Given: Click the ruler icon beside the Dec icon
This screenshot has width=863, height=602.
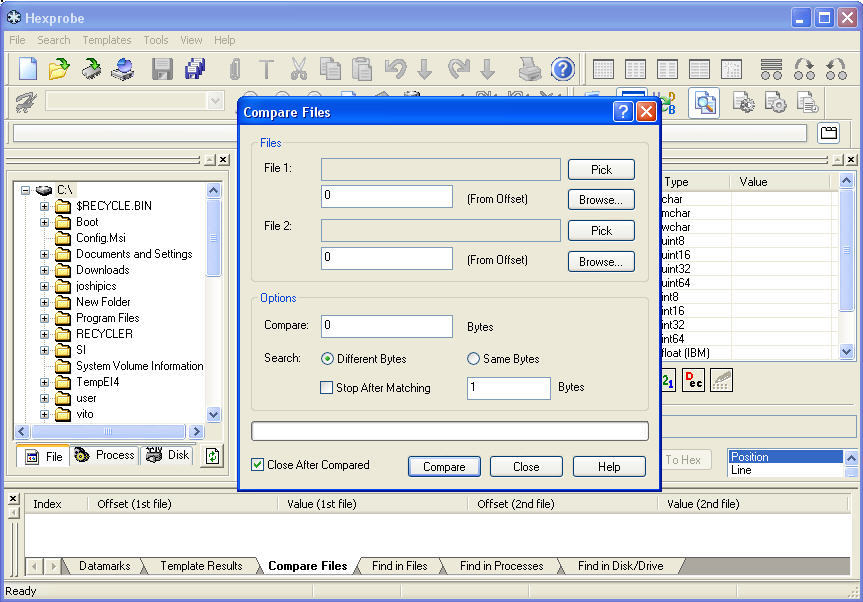Looking at the screenshot, I should [722, 380].
